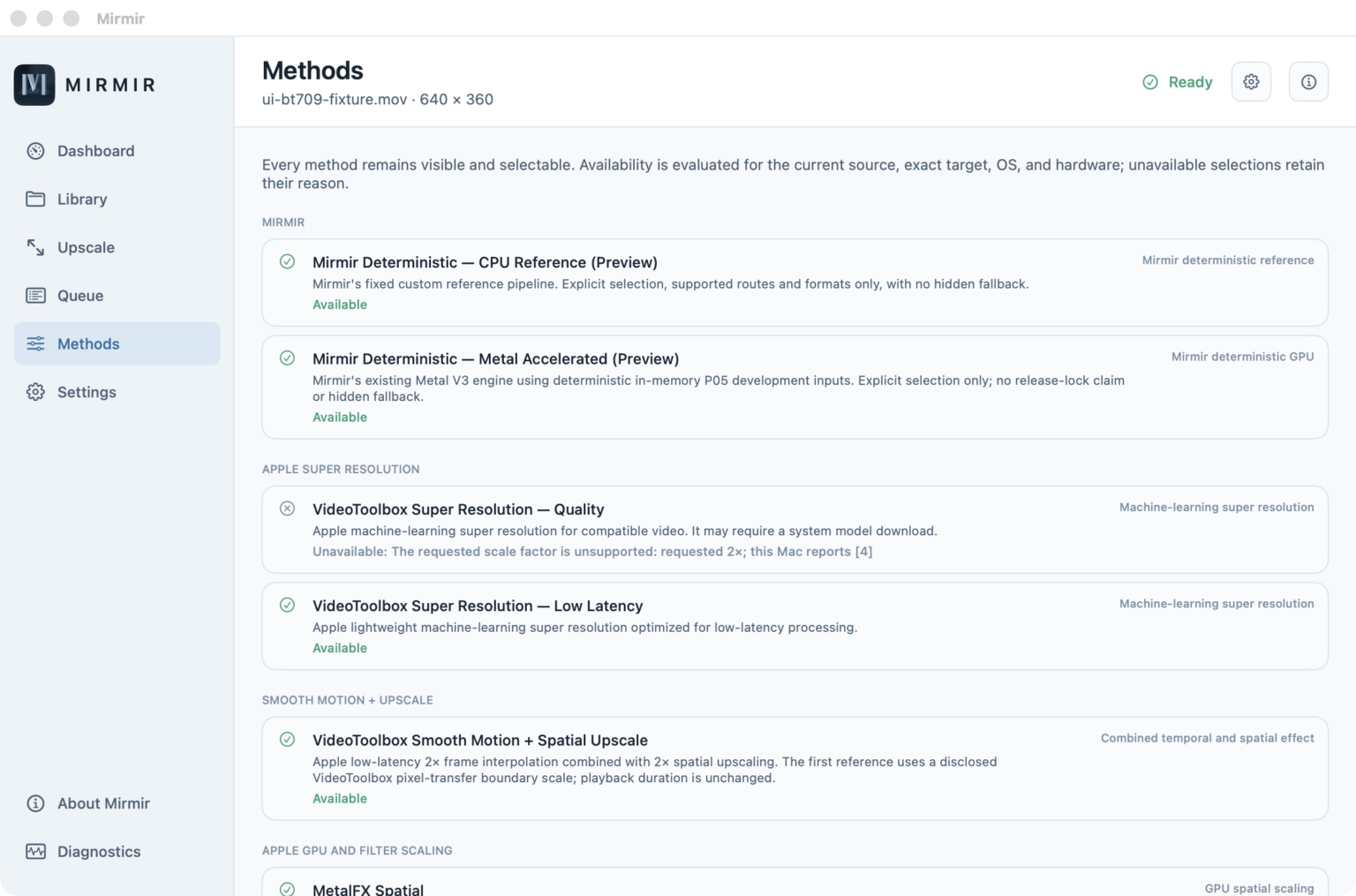Image resolution: width=1356 pixels, height=896 pixels.
Task: Click the Methods page heading
Action: 313,71
